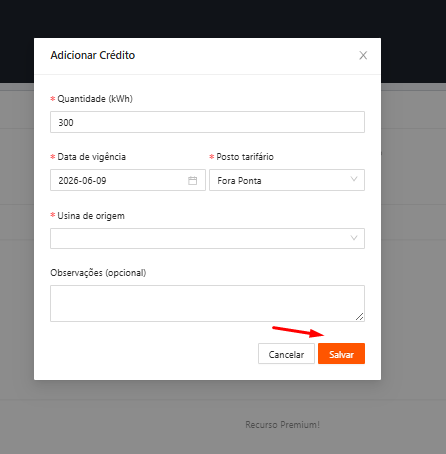Image resolution: width=446 pixels, height=454 pixels.
Task: Expand the Usina de origem chevron arrow
Action: coord(354,238)
